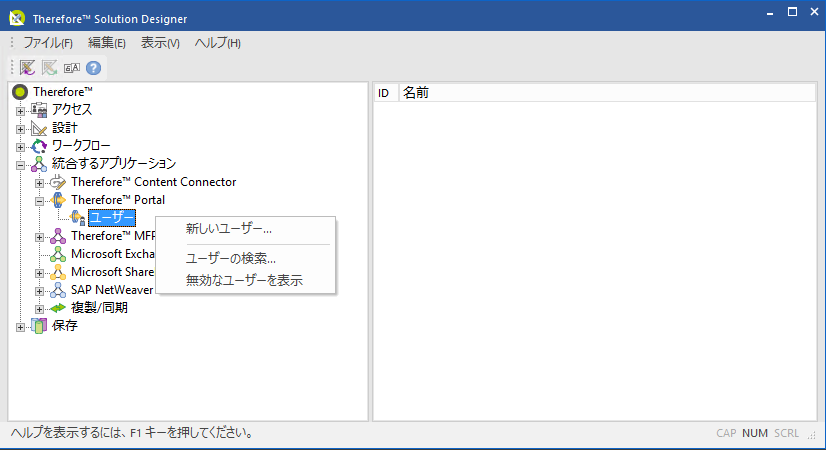Click the ワークフロー circular arrows icon
Image resolution: width=826 pixels, height=450 pixels.
(39, 145)
